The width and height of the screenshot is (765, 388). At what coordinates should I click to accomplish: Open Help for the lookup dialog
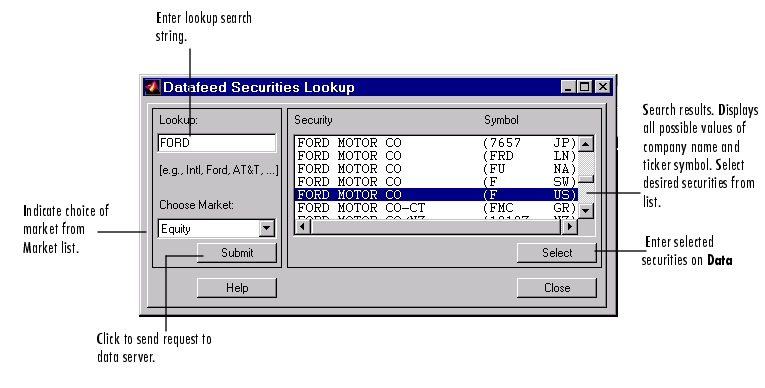[x=237, y=288]
